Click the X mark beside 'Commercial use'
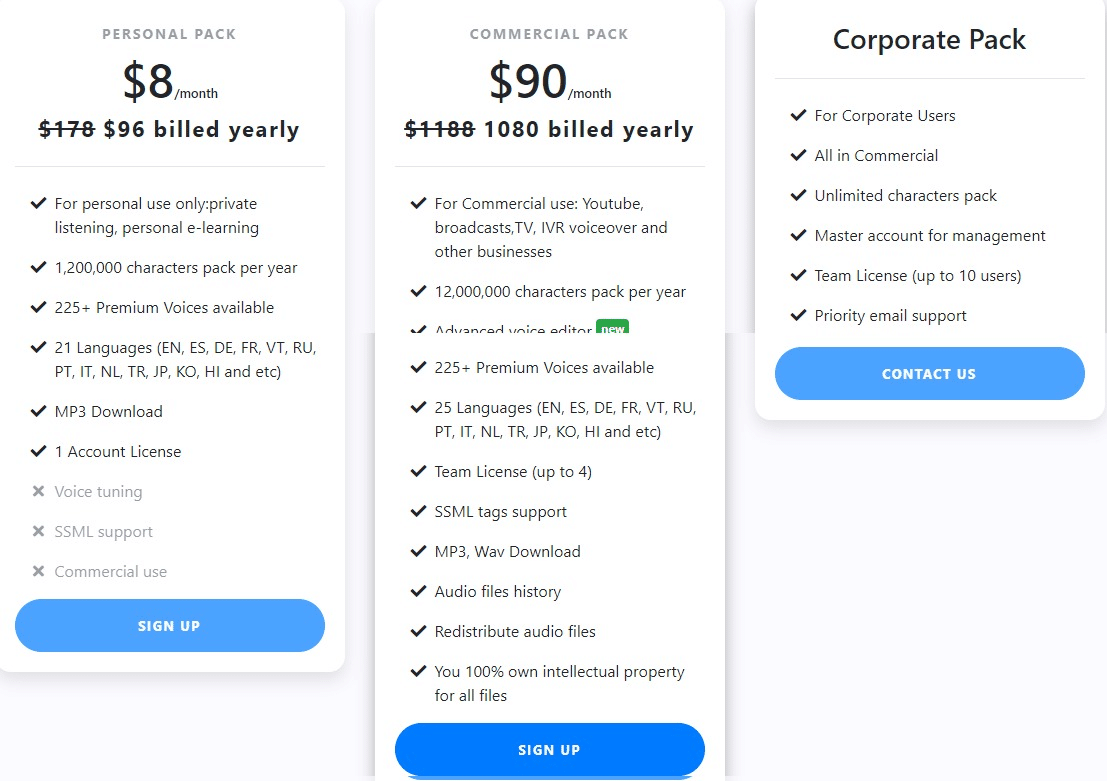Screen dimensions: 1107x781 [38, 571]
